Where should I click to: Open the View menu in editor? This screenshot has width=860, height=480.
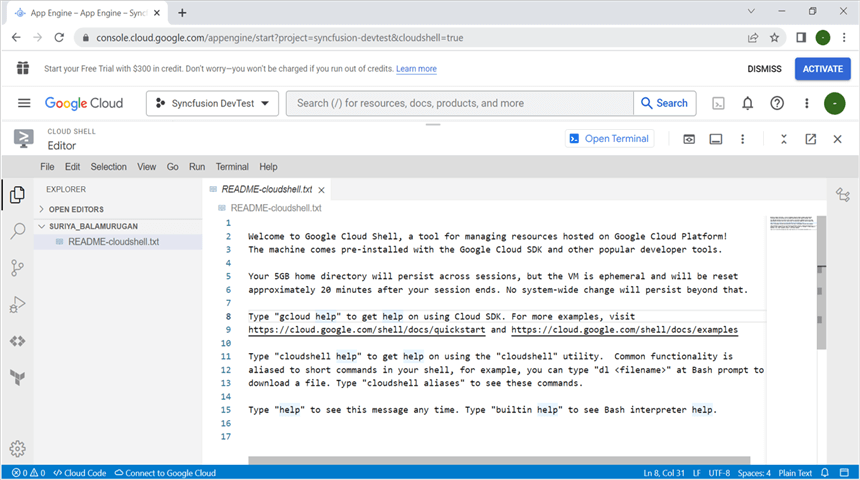146,167
